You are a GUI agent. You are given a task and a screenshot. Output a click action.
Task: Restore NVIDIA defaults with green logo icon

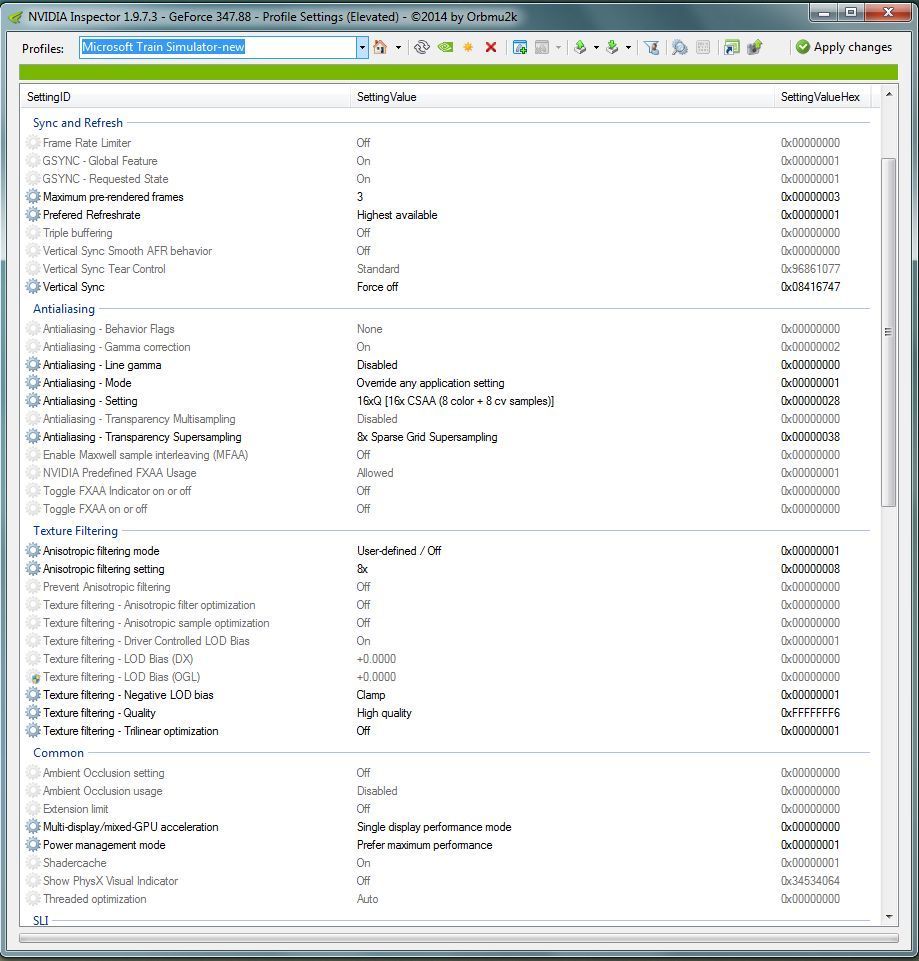(446, 47)
